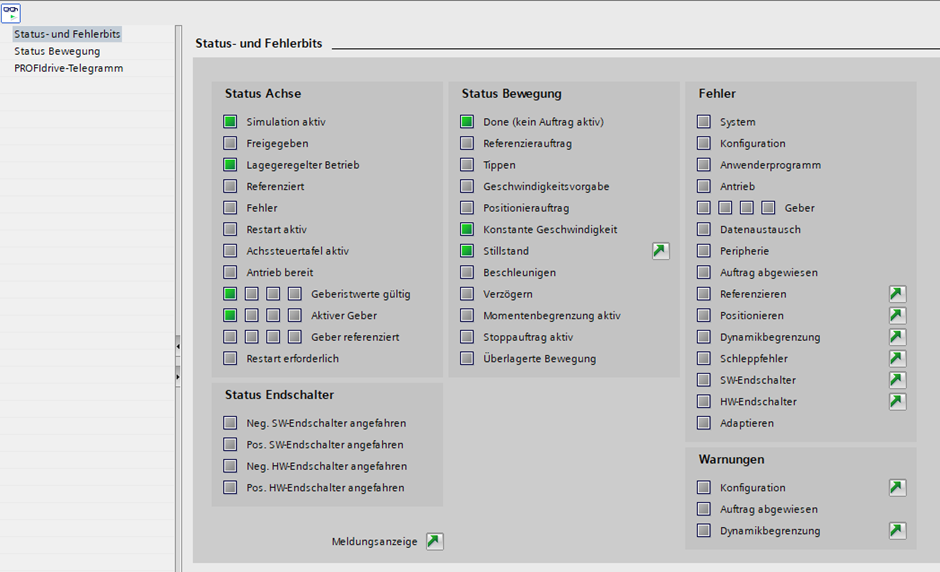Image resolution: width=940 pixels, height=572 pixels.
Task: Click green arrow next to Stillstand
Action: pos(660,251)
